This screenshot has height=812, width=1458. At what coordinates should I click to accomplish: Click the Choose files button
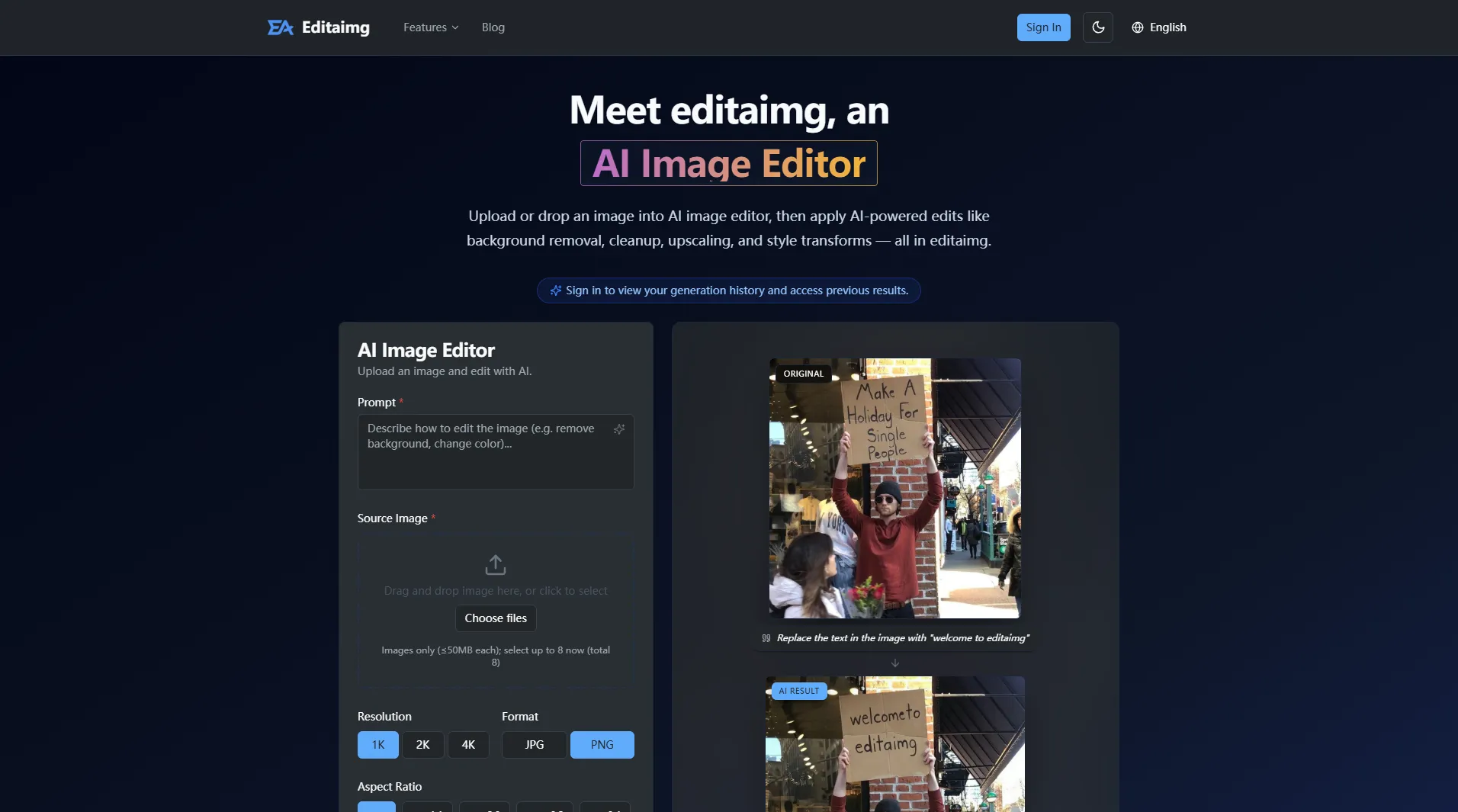(x=496, y=618)
